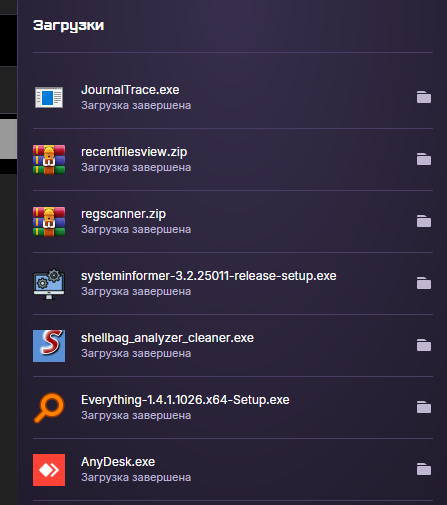Show recentfilesview.zip in its folder

[424, 159]
